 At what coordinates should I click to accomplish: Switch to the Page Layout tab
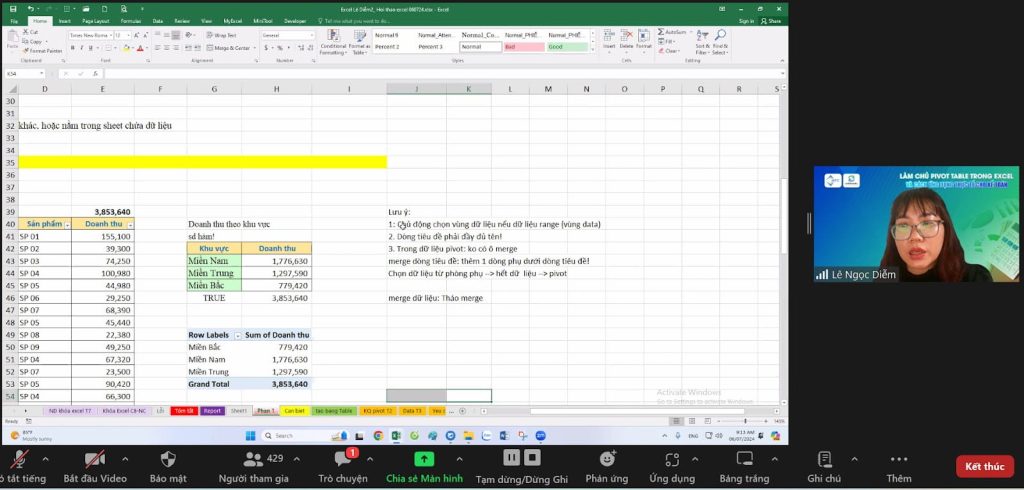[x=96, y=22]
